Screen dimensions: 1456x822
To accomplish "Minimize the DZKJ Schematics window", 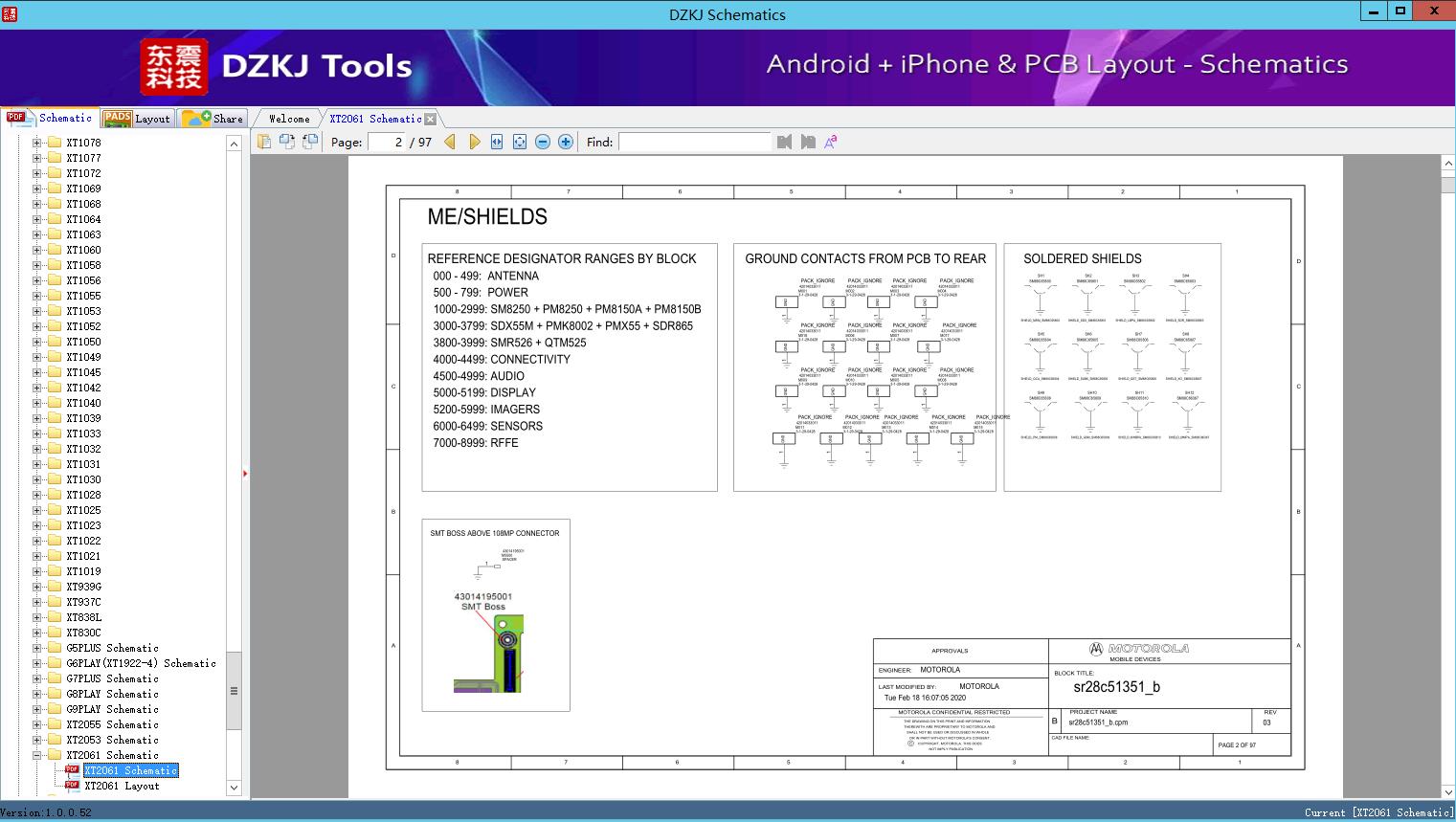I will point(1373,11).
